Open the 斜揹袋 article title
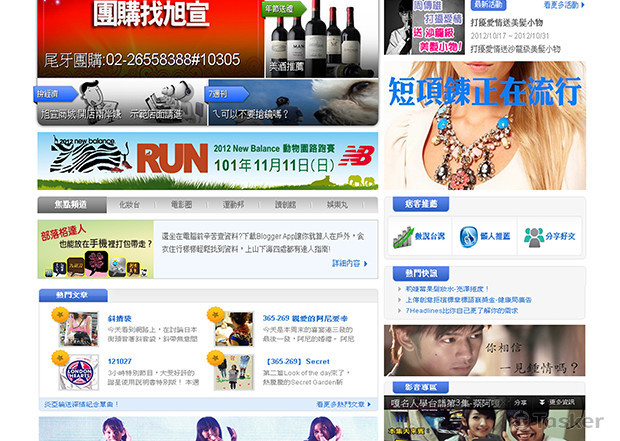 click(119, 318)
